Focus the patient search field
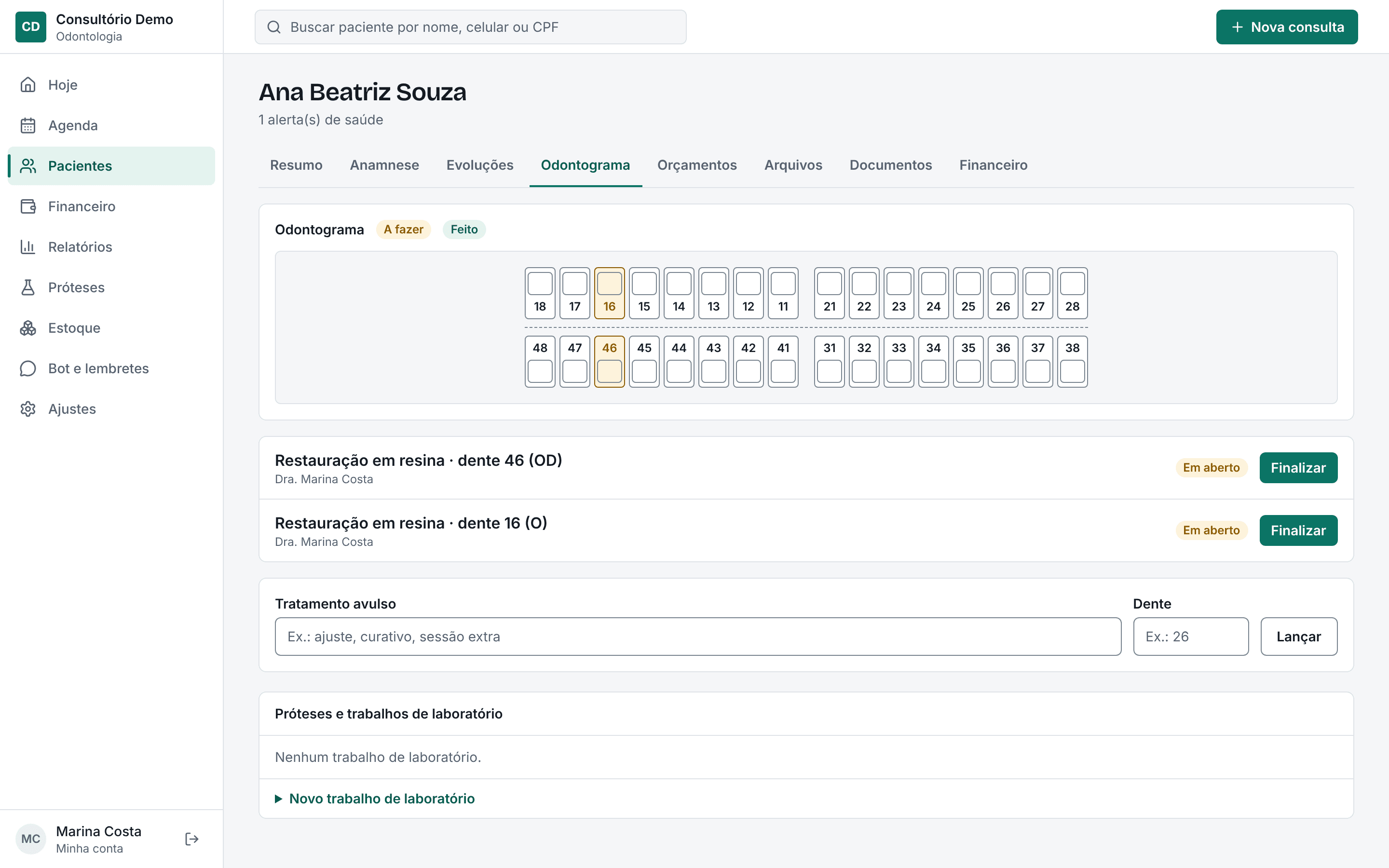Viewport: 1389px width, 868px height. 471,27
